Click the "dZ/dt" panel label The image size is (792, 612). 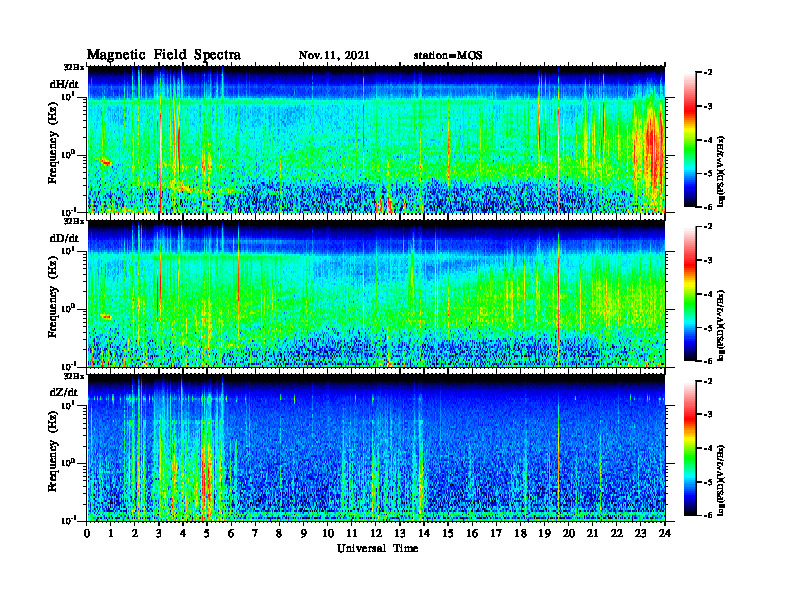[64, 392]
